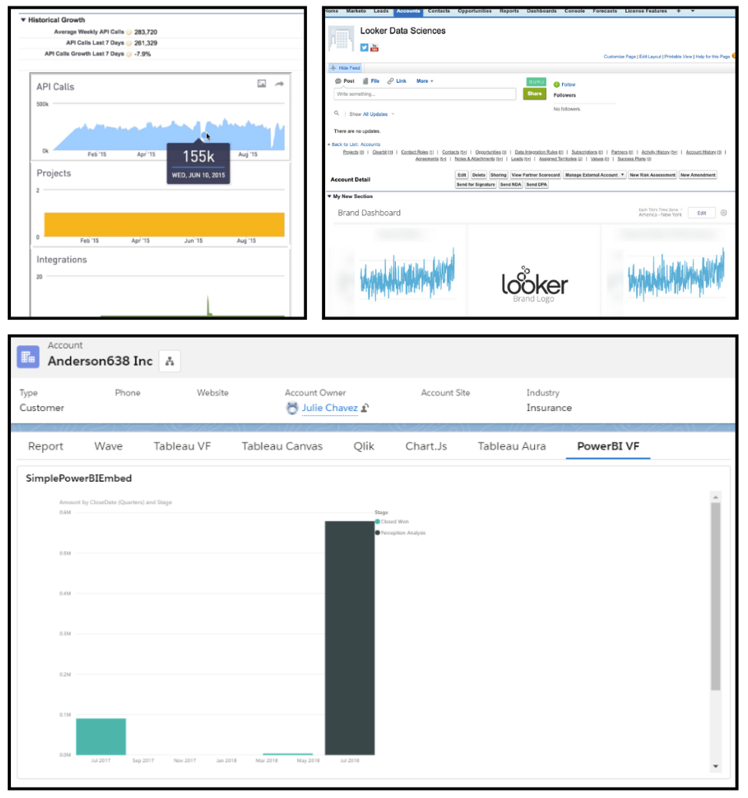Toggle the Closed Won legend series

pos(377,522)
